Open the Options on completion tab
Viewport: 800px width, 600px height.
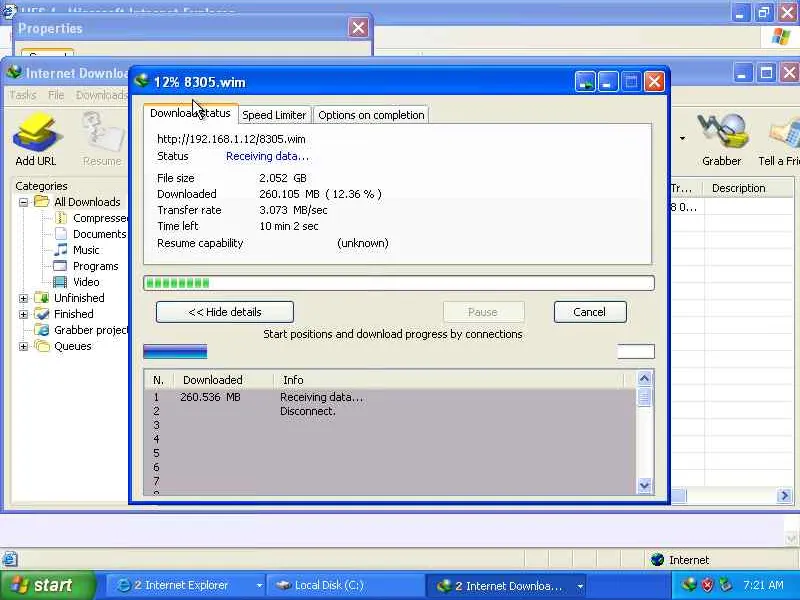371,115
